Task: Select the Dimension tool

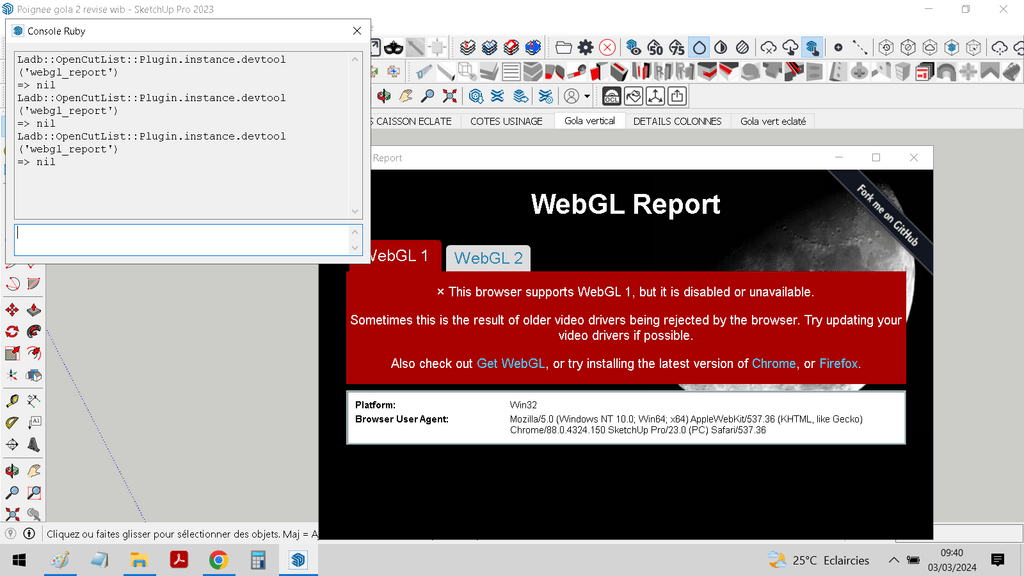Action: [x=34, y=400]
